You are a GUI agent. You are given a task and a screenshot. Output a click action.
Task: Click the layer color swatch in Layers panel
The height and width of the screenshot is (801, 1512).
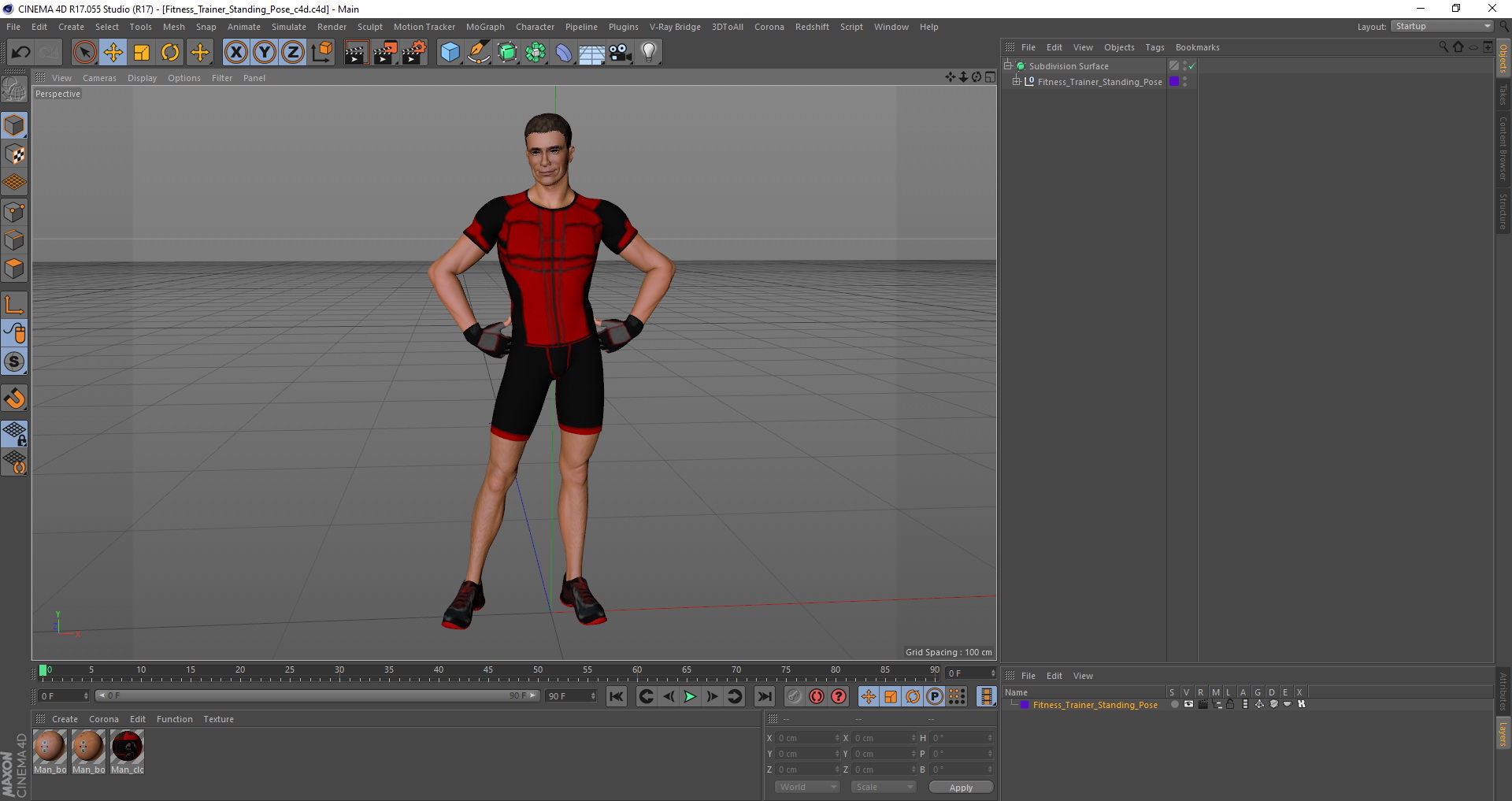[1025, 705]
